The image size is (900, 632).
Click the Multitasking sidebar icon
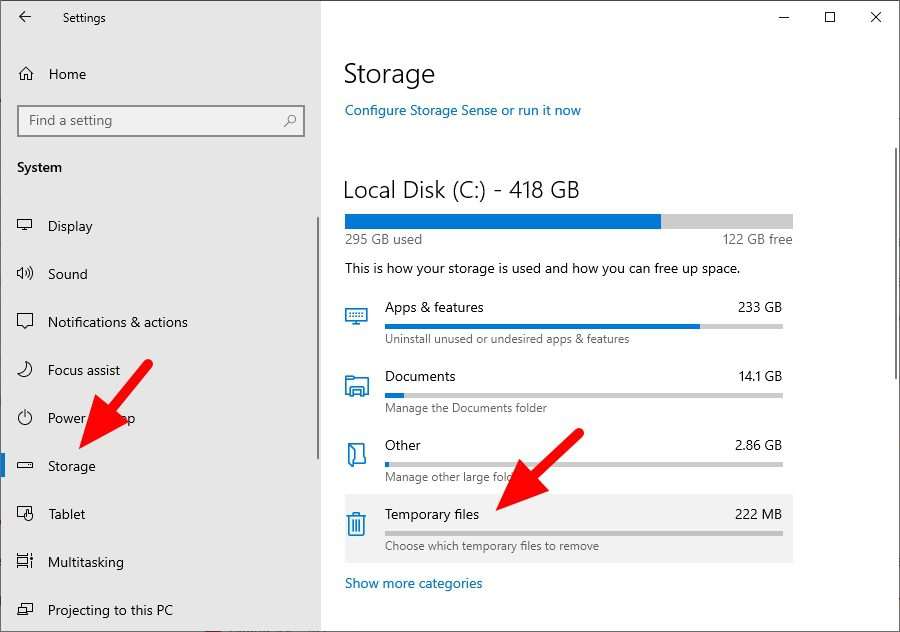click(23, 562)
